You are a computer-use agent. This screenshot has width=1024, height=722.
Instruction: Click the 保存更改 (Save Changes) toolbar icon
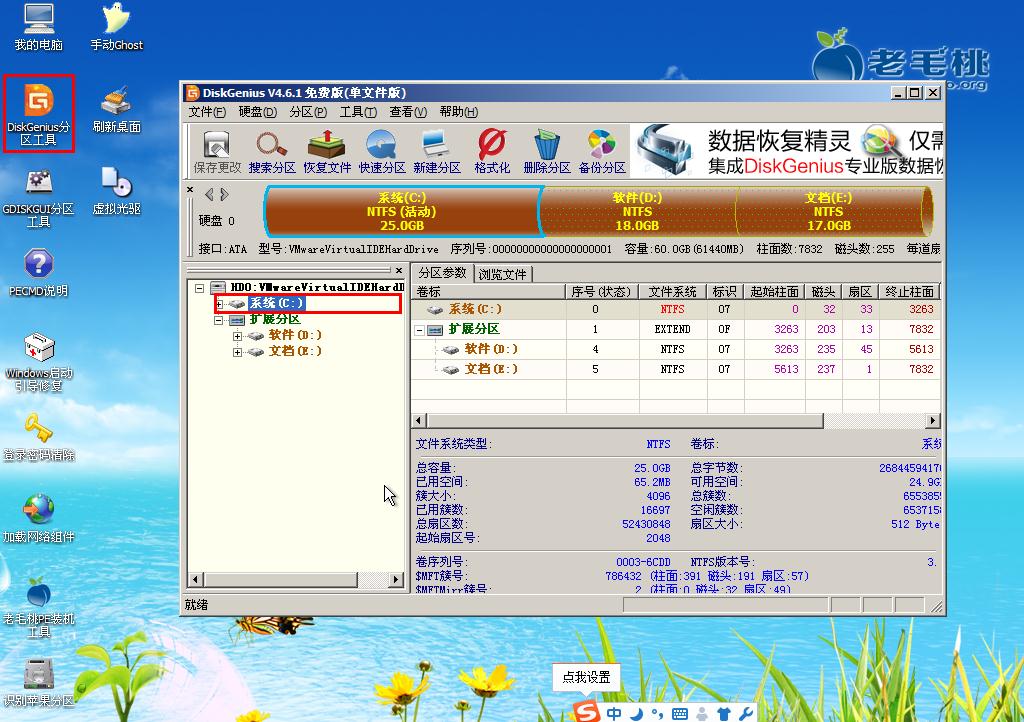pyautogui.click(x=217, y=152)
